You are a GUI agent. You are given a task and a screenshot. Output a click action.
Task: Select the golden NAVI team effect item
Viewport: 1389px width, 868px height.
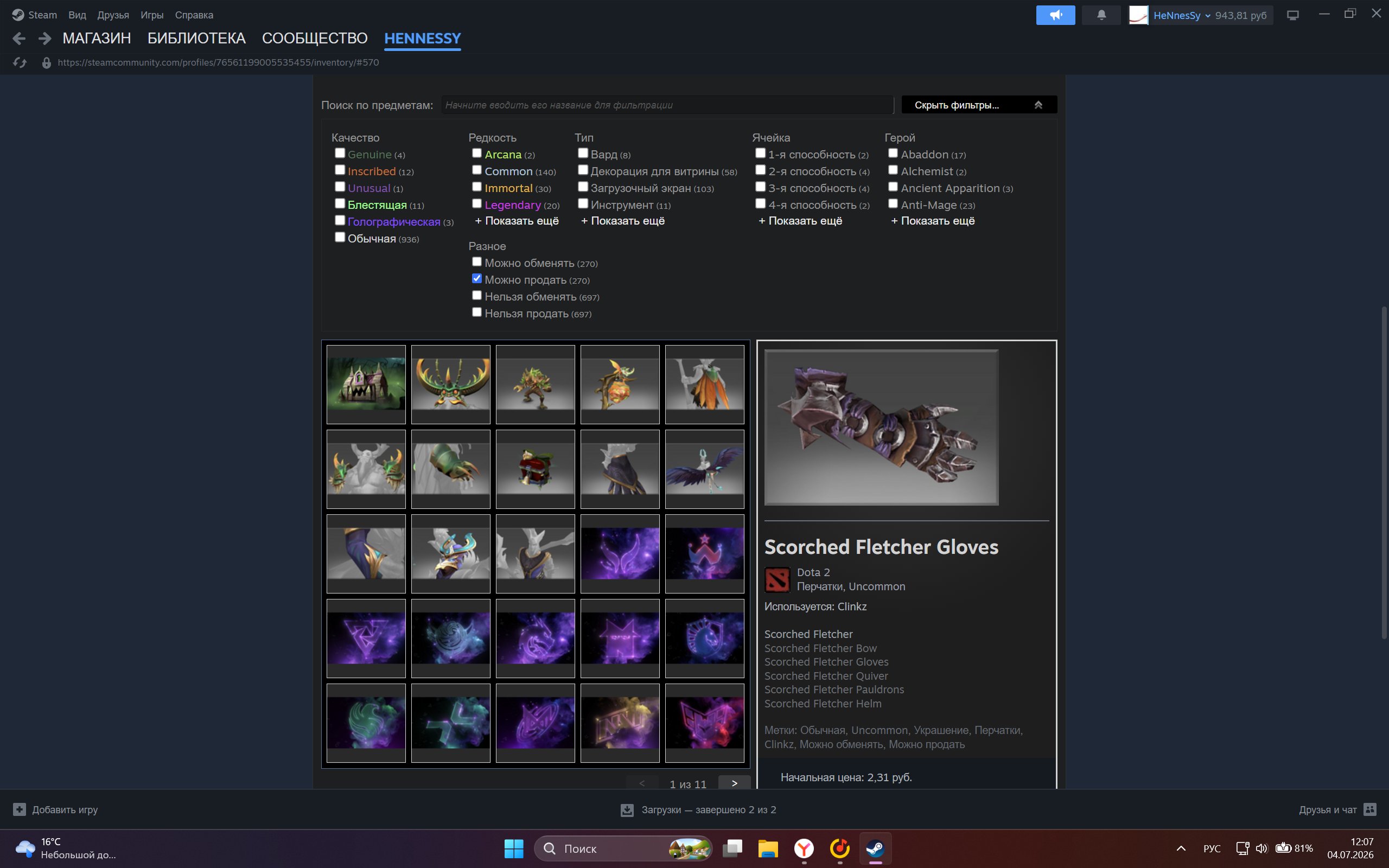[x=620, y=723]
